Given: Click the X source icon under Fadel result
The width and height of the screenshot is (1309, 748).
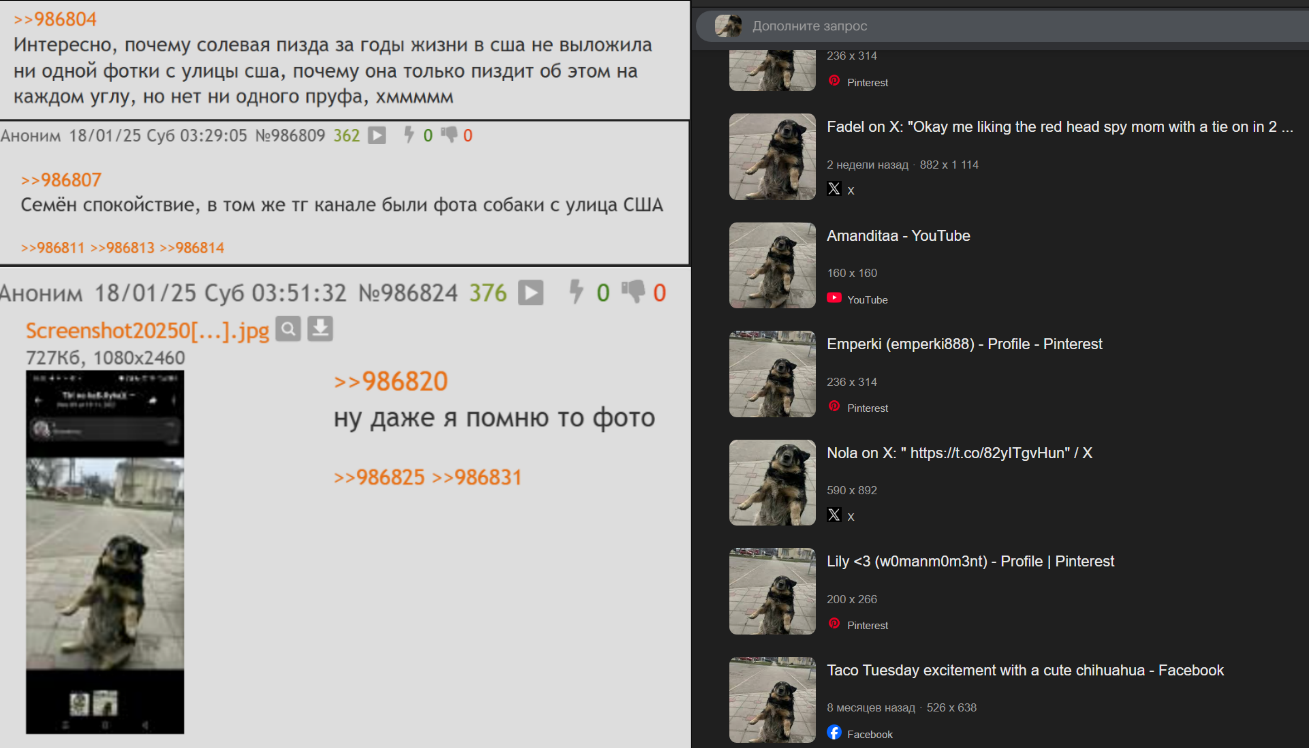Looking at the screenshot, I should 834,189.
